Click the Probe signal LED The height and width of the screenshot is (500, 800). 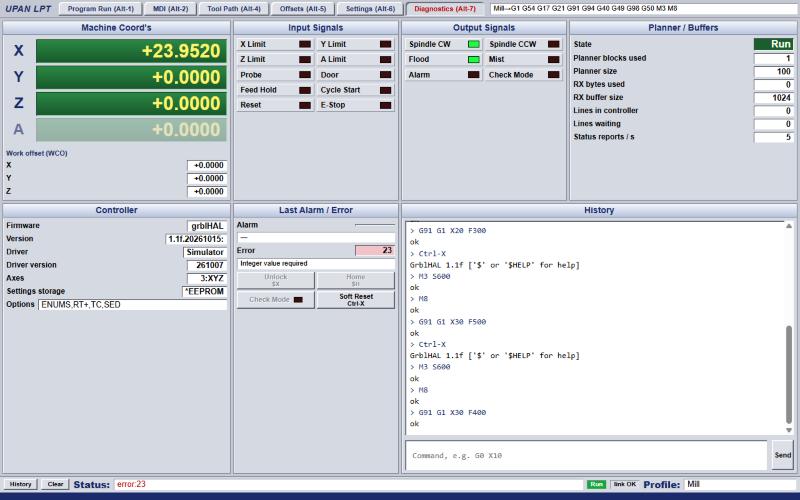point(305,75)
